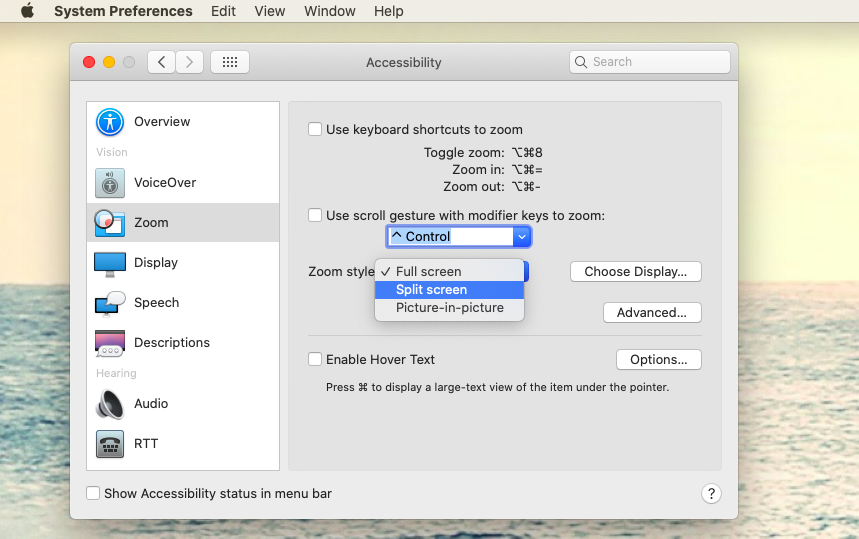The width and height of the screenshot is (859, 539).
Task: Select the Overview label in sidebar
Action: pos(162,122)
